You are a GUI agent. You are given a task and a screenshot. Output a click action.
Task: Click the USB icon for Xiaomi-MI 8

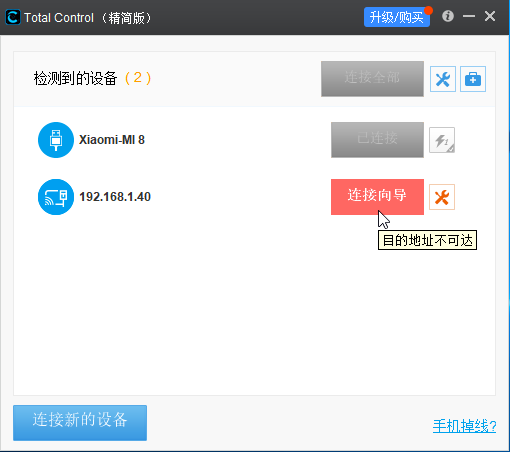click(56, 140)
